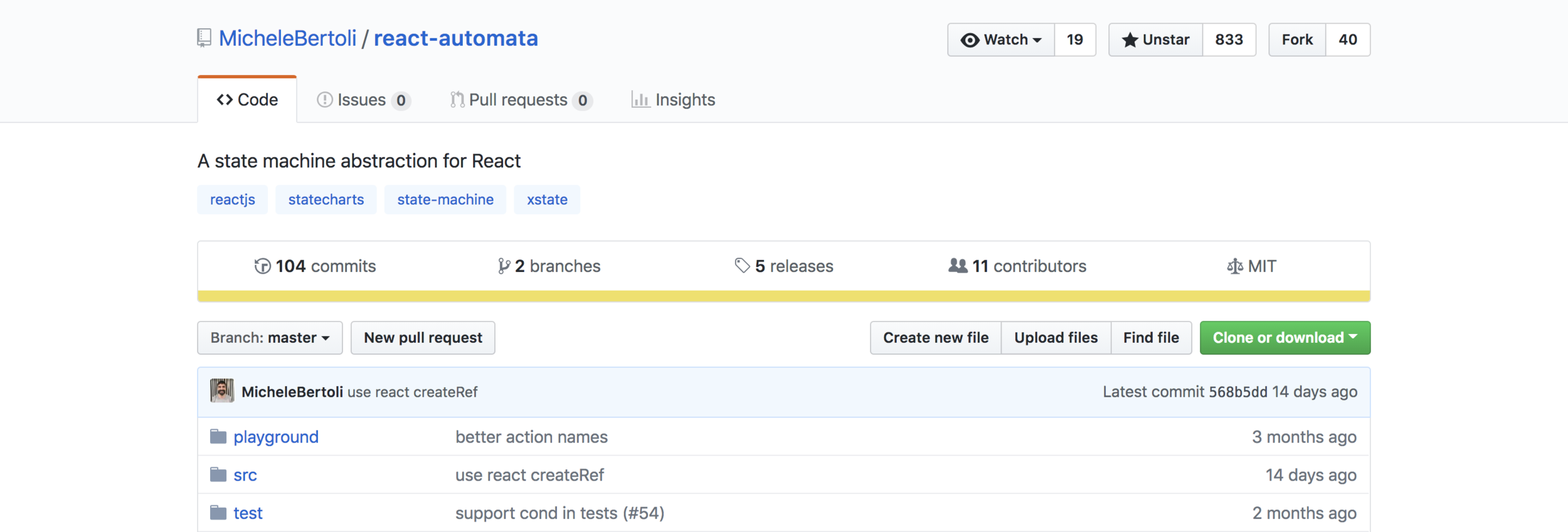The image size is (1568, 532).
Task: Click Create new file button
Action: click(936, 338)
